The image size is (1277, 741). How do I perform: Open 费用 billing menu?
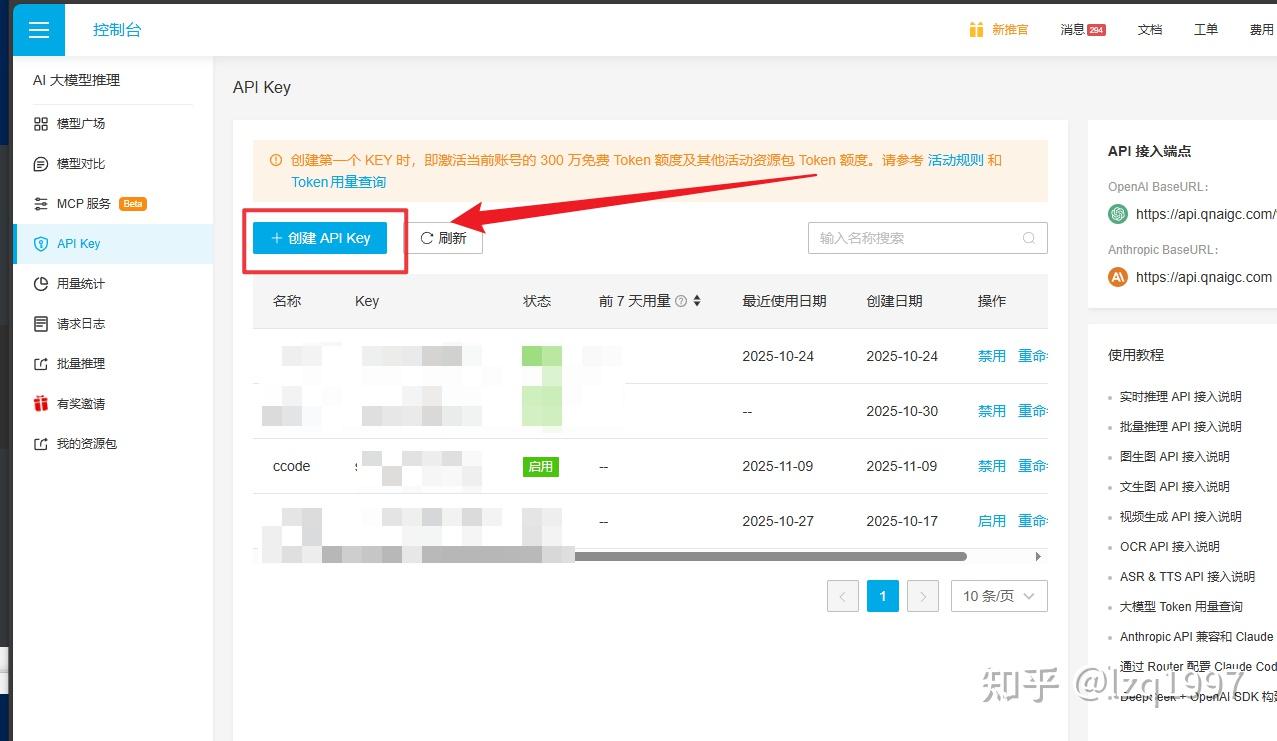[1262, 30]
